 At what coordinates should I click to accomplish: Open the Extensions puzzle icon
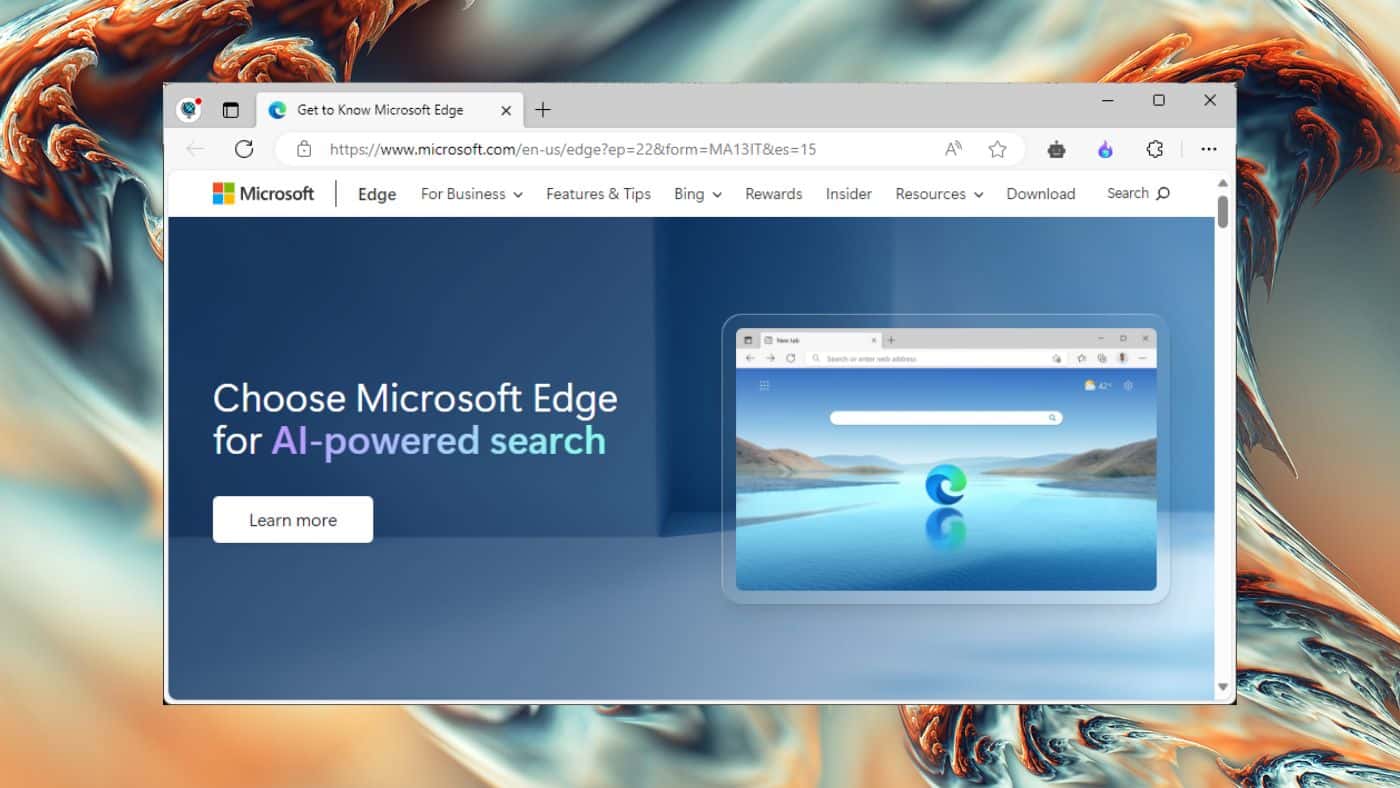click(1154, 149)
